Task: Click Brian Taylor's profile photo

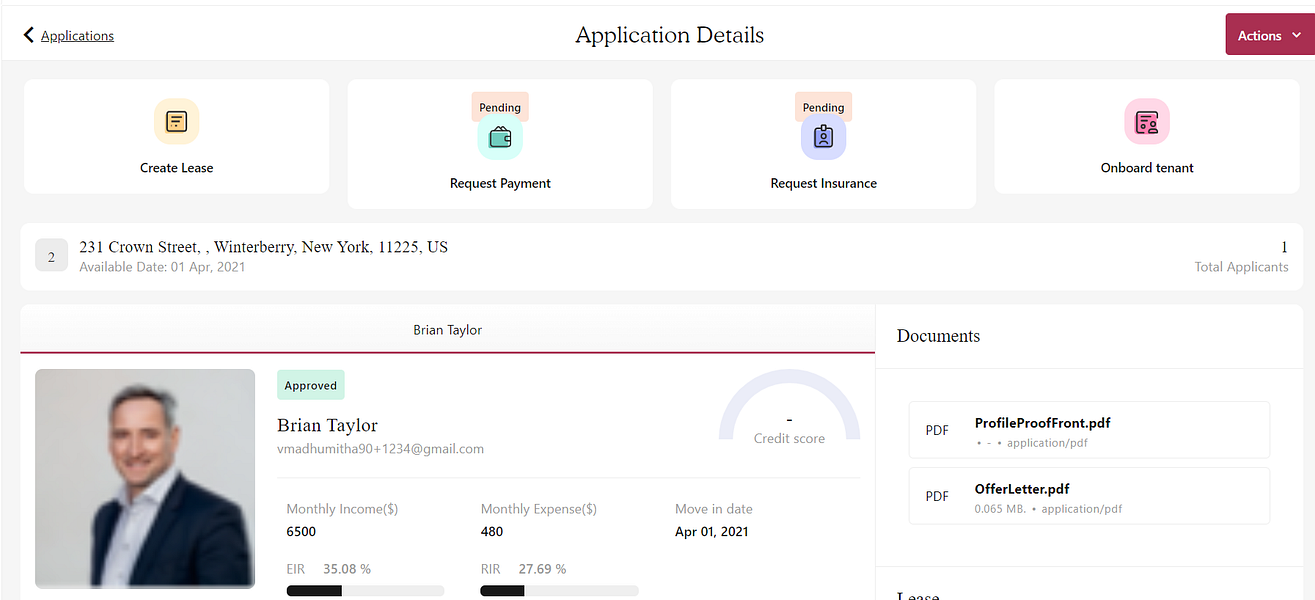Action: pyautogui.click(x=145, y=478)
